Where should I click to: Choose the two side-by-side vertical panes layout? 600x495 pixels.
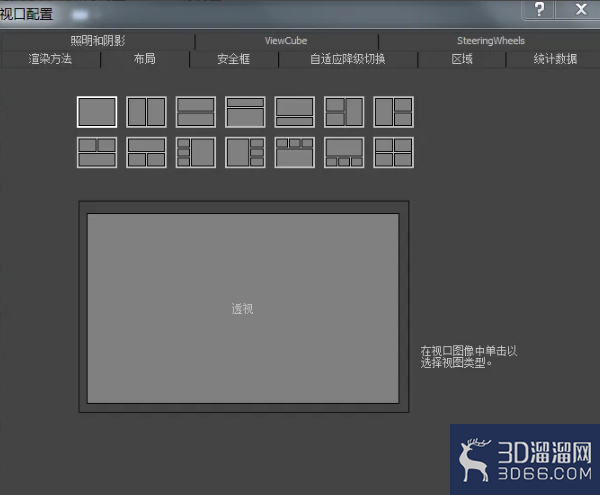click(146, 112)
